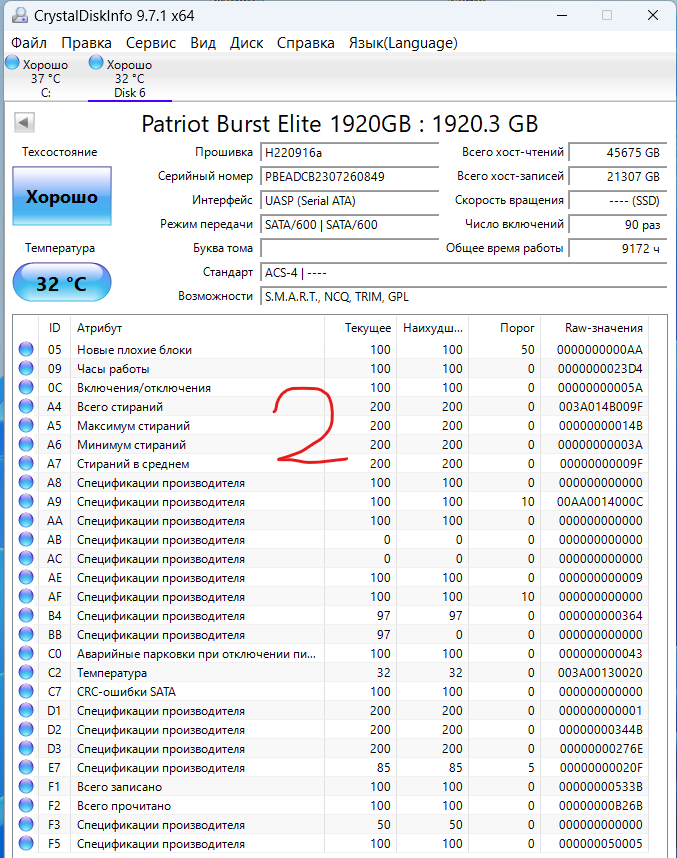The height and width of the screenshot is (858, 677).
Task: Click the ID column header
Action: (55, 328)
